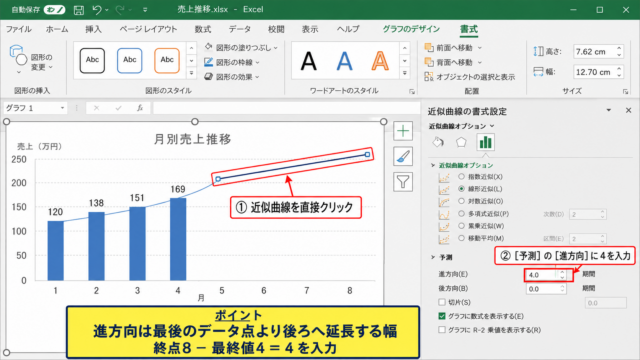This screenshot has height=360, width=640.
Task: Click the redo arrow icon
Action: click(x=120, y=9)
